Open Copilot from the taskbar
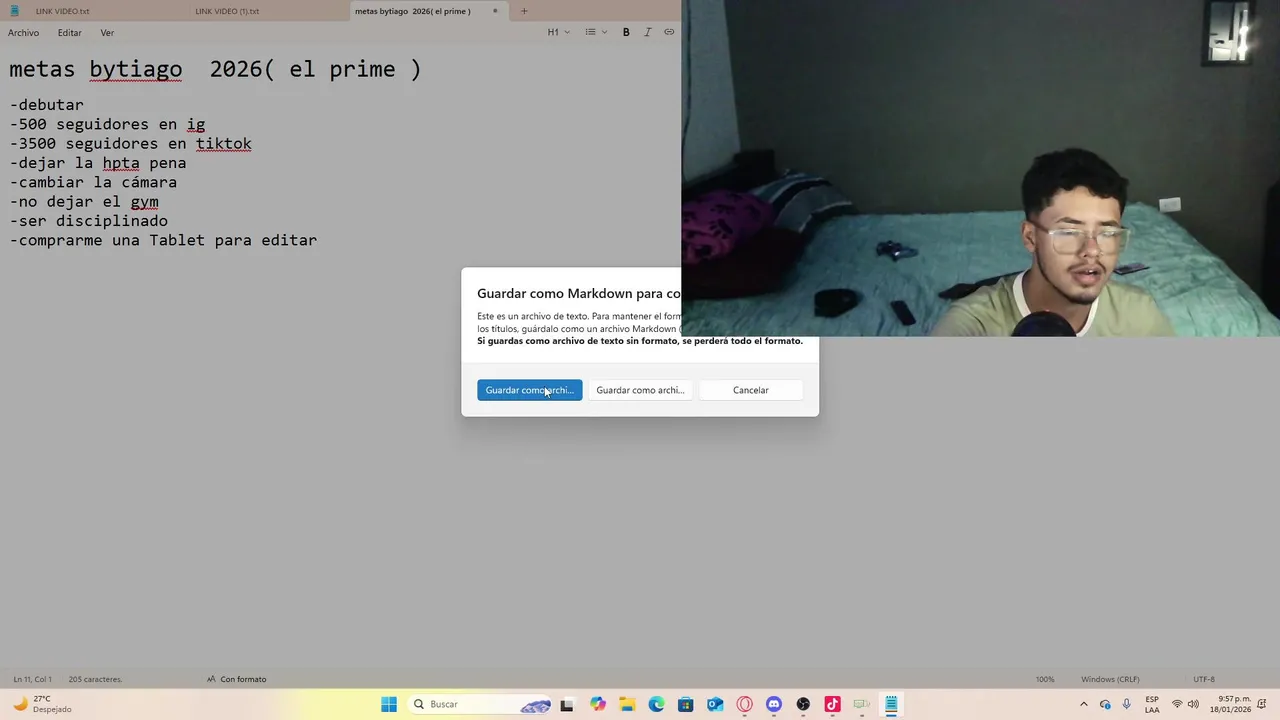This screenshot has width=1280, height=720. [597, 704]
